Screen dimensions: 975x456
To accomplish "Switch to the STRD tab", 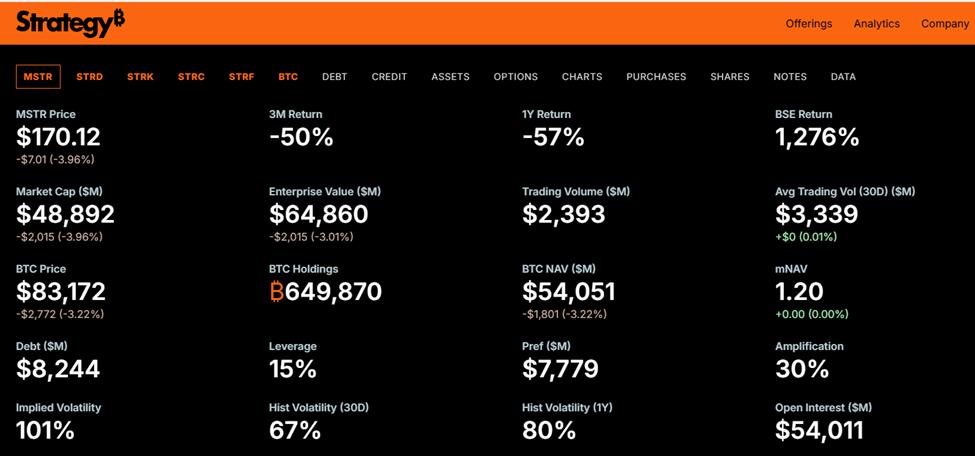I will (x=89, y=77).
